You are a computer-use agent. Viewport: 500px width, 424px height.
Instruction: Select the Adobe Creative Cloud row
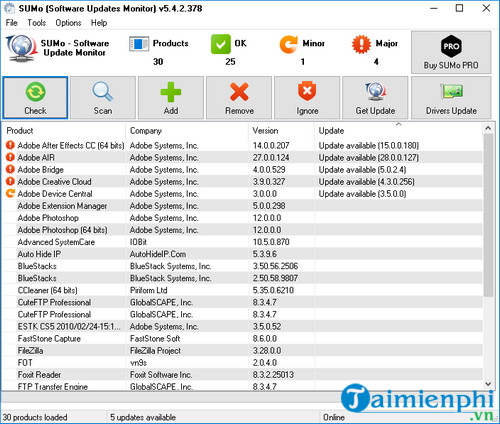click(x=243, y=182)
